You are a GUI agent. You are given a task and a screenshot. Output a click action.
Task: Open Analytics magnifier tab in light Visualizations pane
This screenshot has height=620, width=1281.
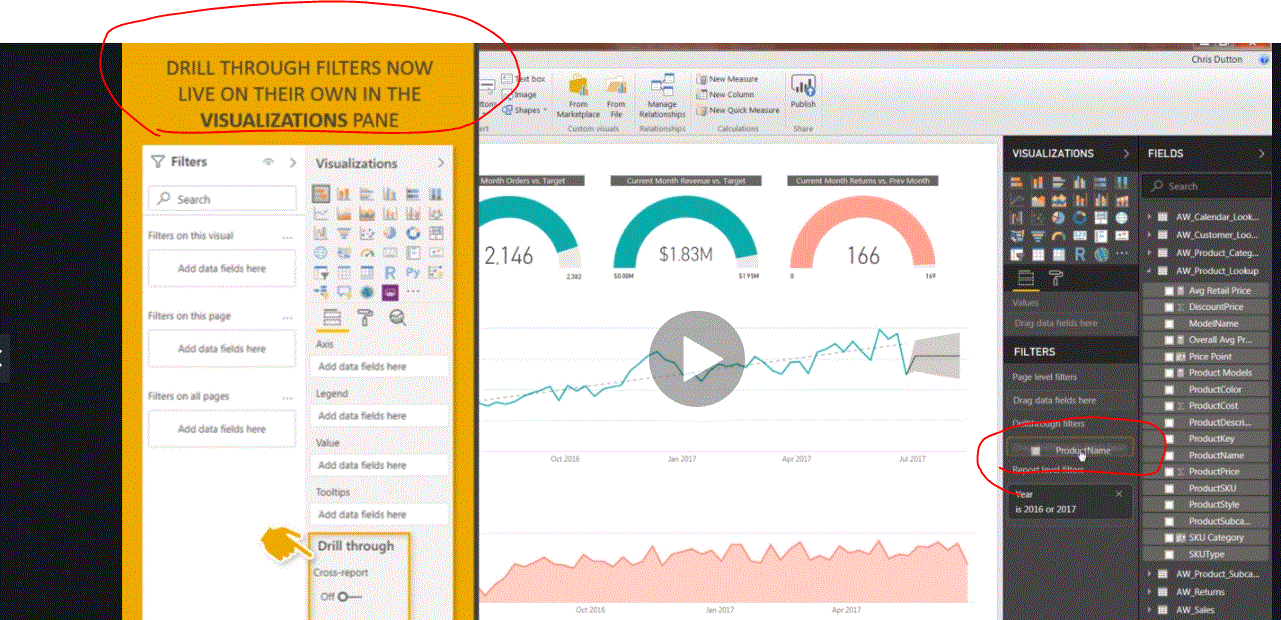(x=398, y=318)
